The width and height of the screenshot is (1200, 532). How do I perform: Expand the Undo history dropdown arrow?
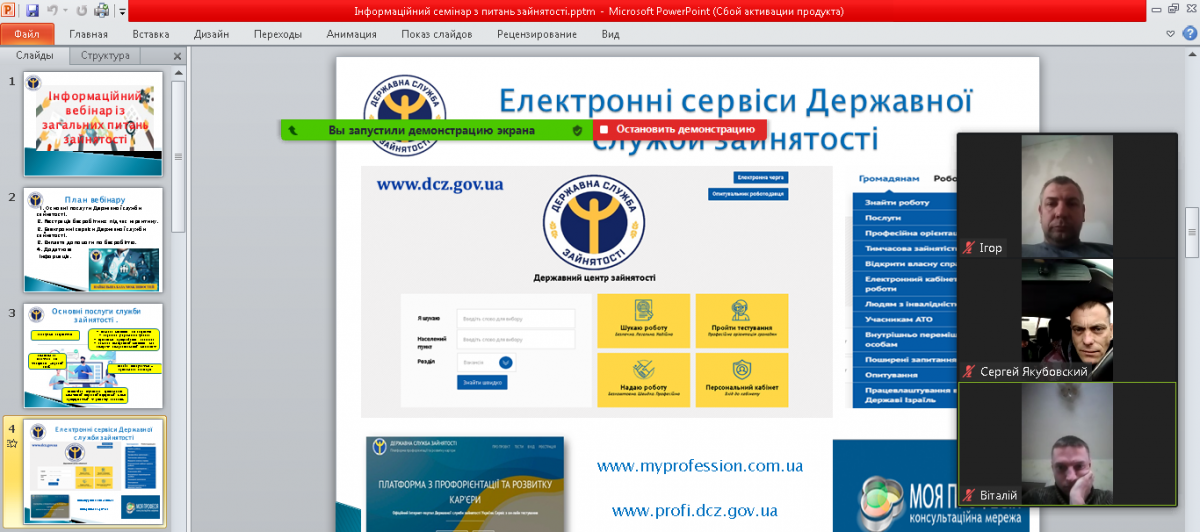pos(65,12)
